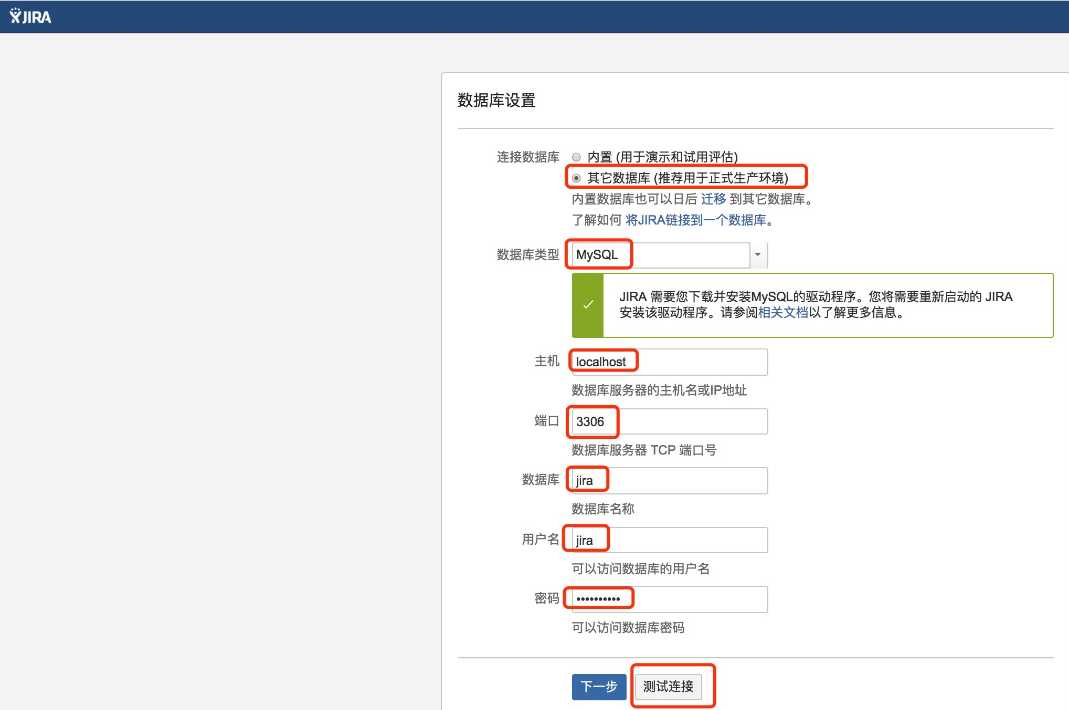Image resolution: width=1069 pixels, height=710 pixels.
Task: Open the 相关文档 documentation link
Action: coord(783,312)
